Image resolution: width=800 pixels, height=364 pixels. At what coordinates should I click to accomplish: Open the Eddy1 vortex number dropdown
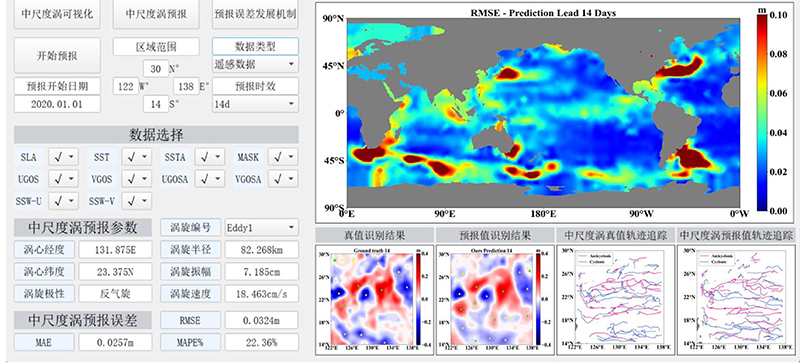coord(262,228)
